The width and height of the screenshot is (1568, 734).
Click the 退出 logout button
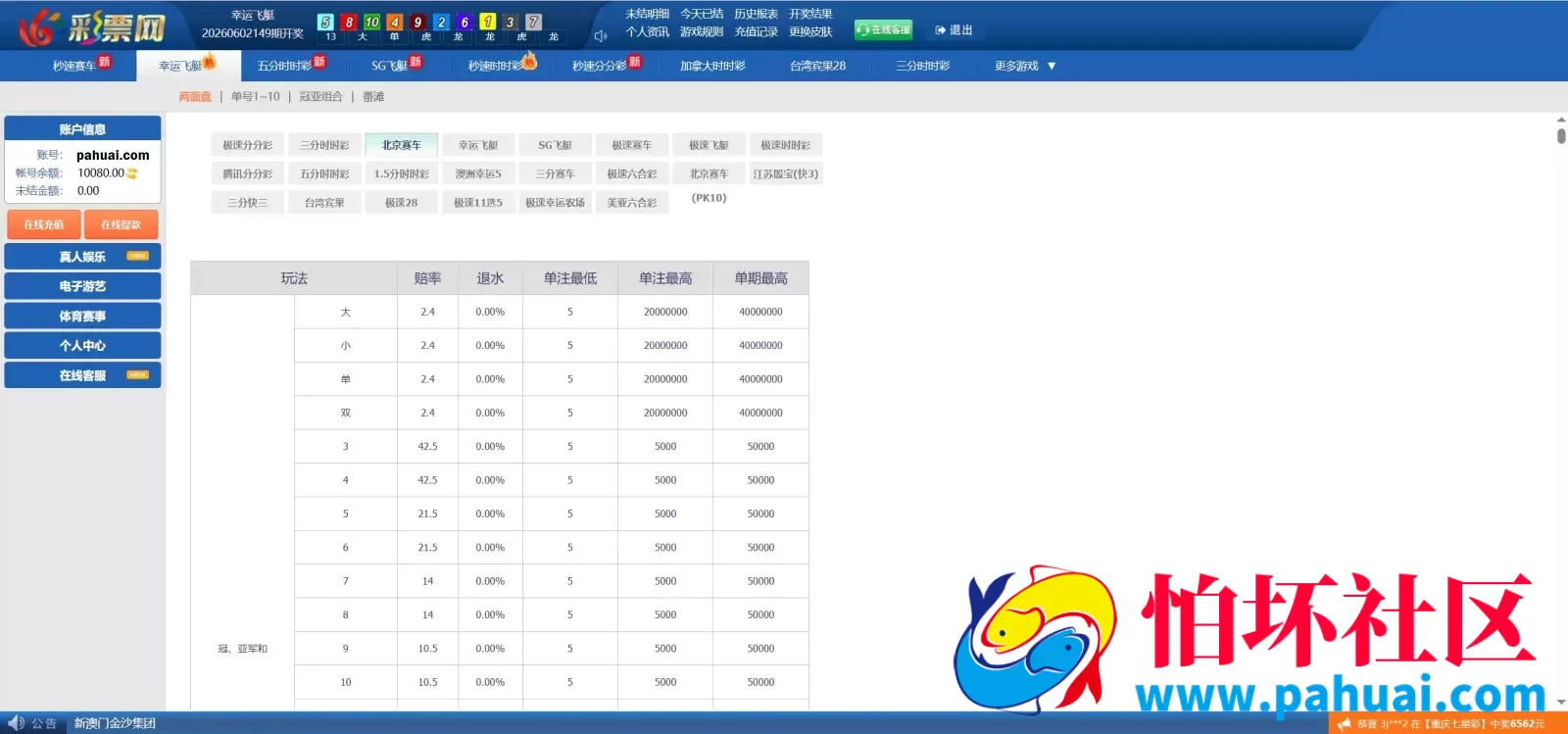(954, 30)
